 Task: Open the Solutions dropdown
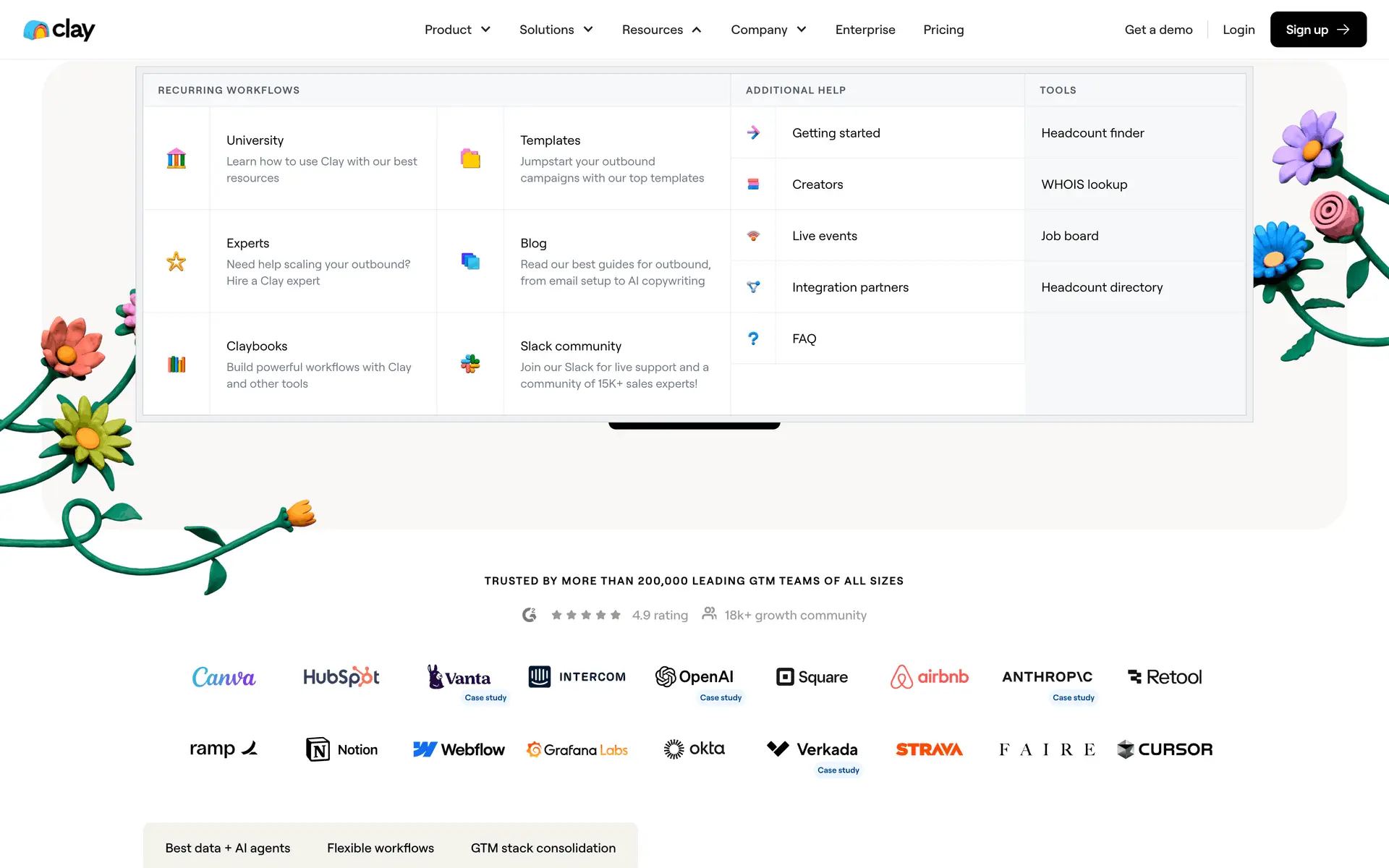556,30
